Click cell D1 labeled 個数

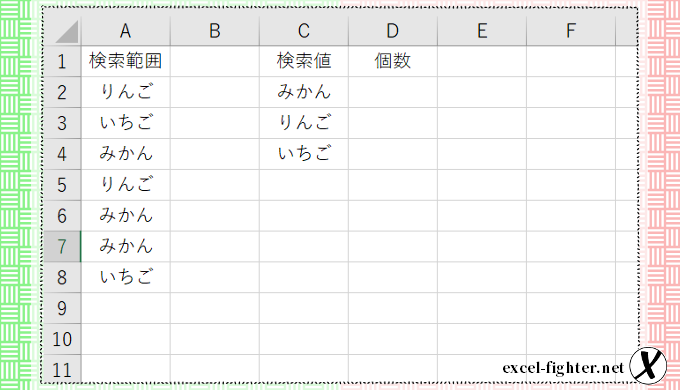point(392,61)
